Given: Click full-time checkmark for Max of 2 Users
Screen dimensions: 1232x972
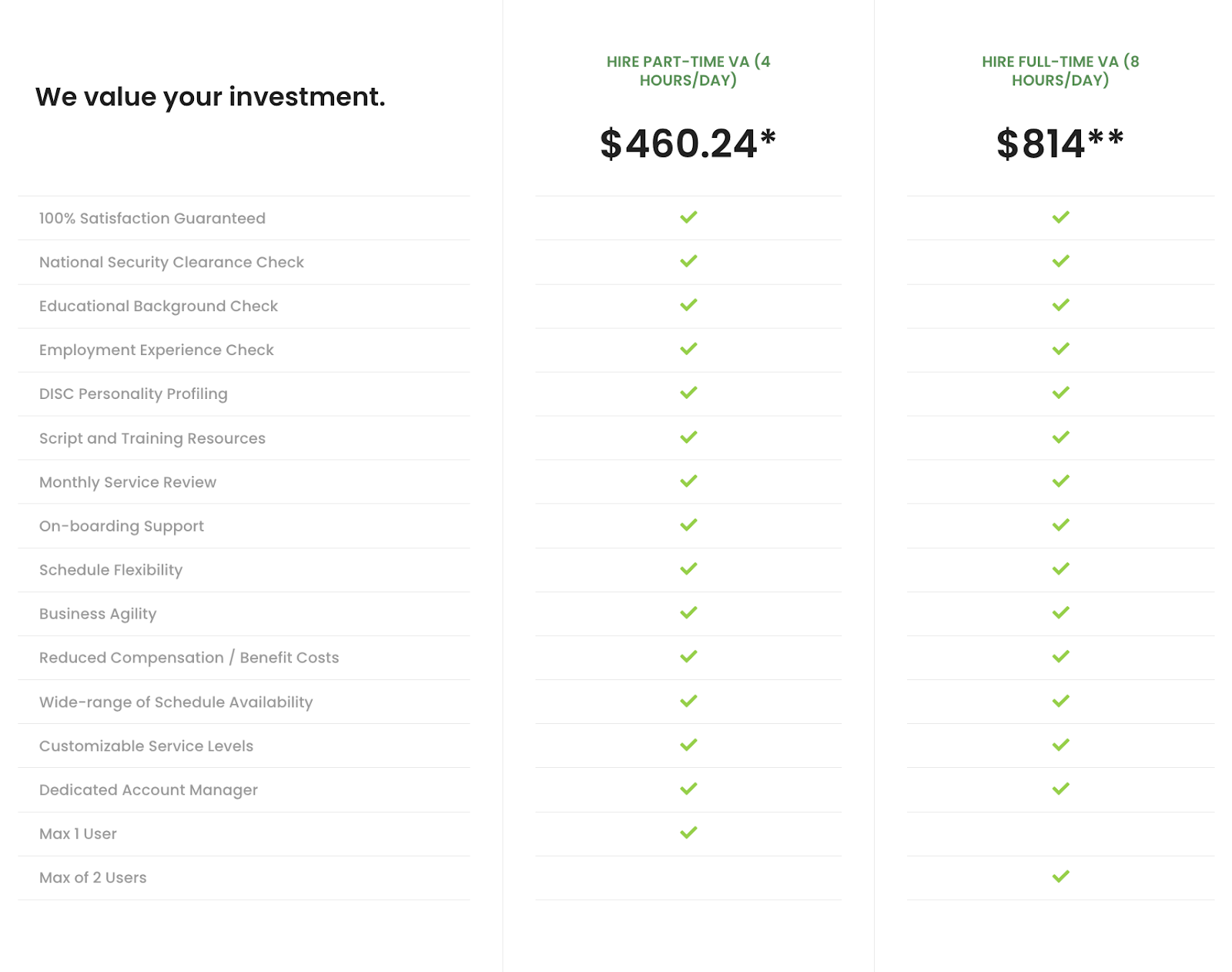Looking at the screenshot, I should [x=1060, y=876].
